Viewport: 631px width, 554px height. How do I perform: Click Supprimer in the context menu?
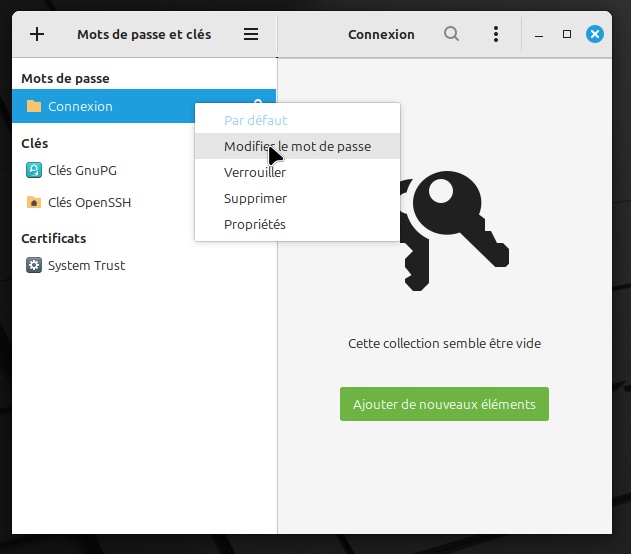pos(255,198)
